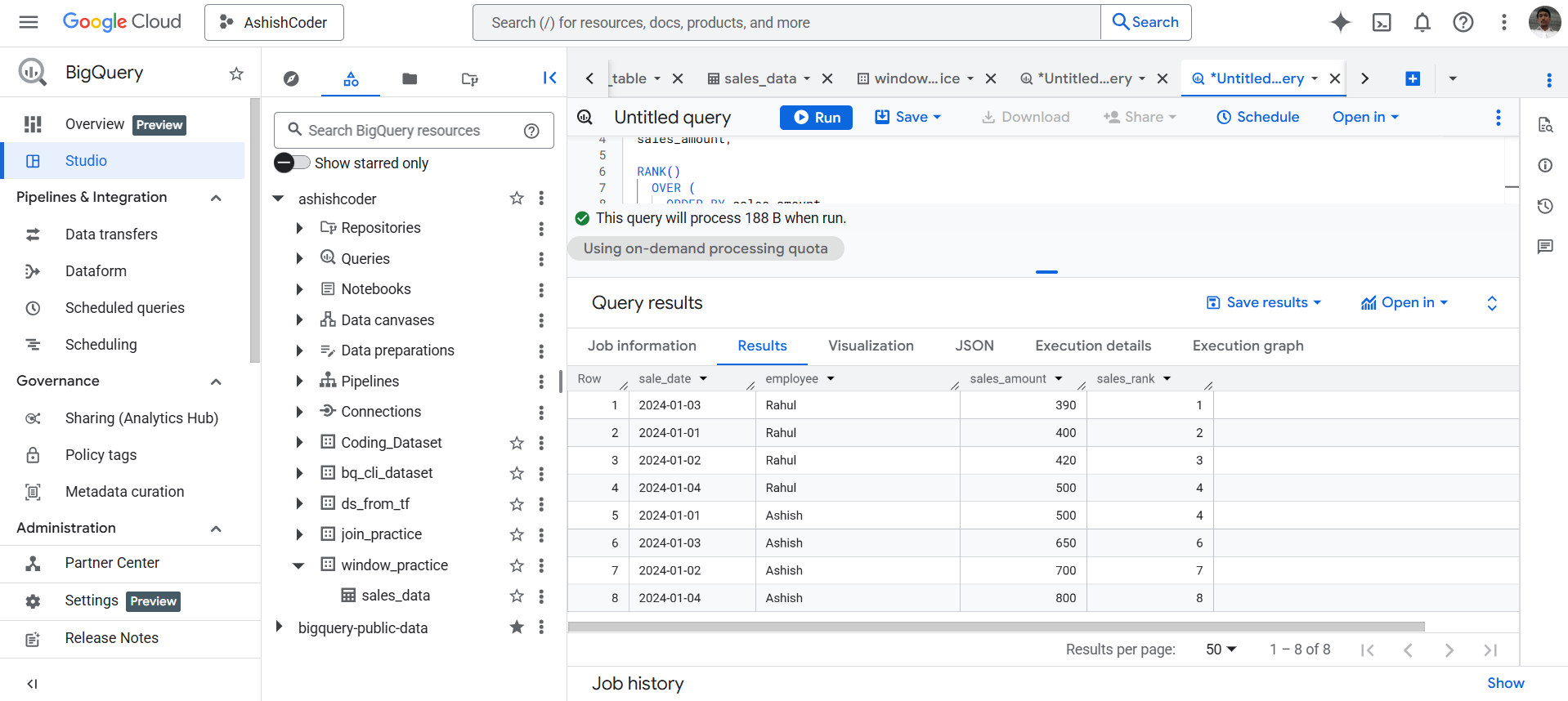
Task: Expand the Notebooks tree node
Action: point(299,289)
